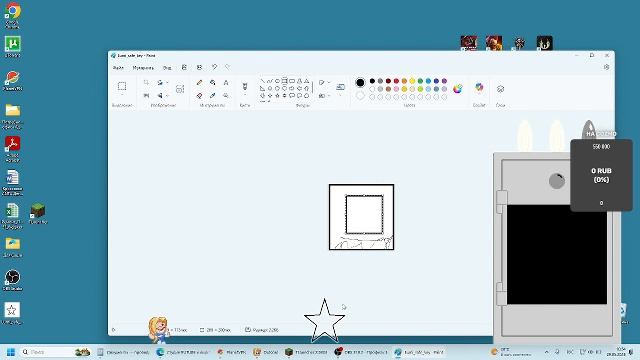
Task: Expand the Selection options dropdown
Action: (x=122, y=95)
